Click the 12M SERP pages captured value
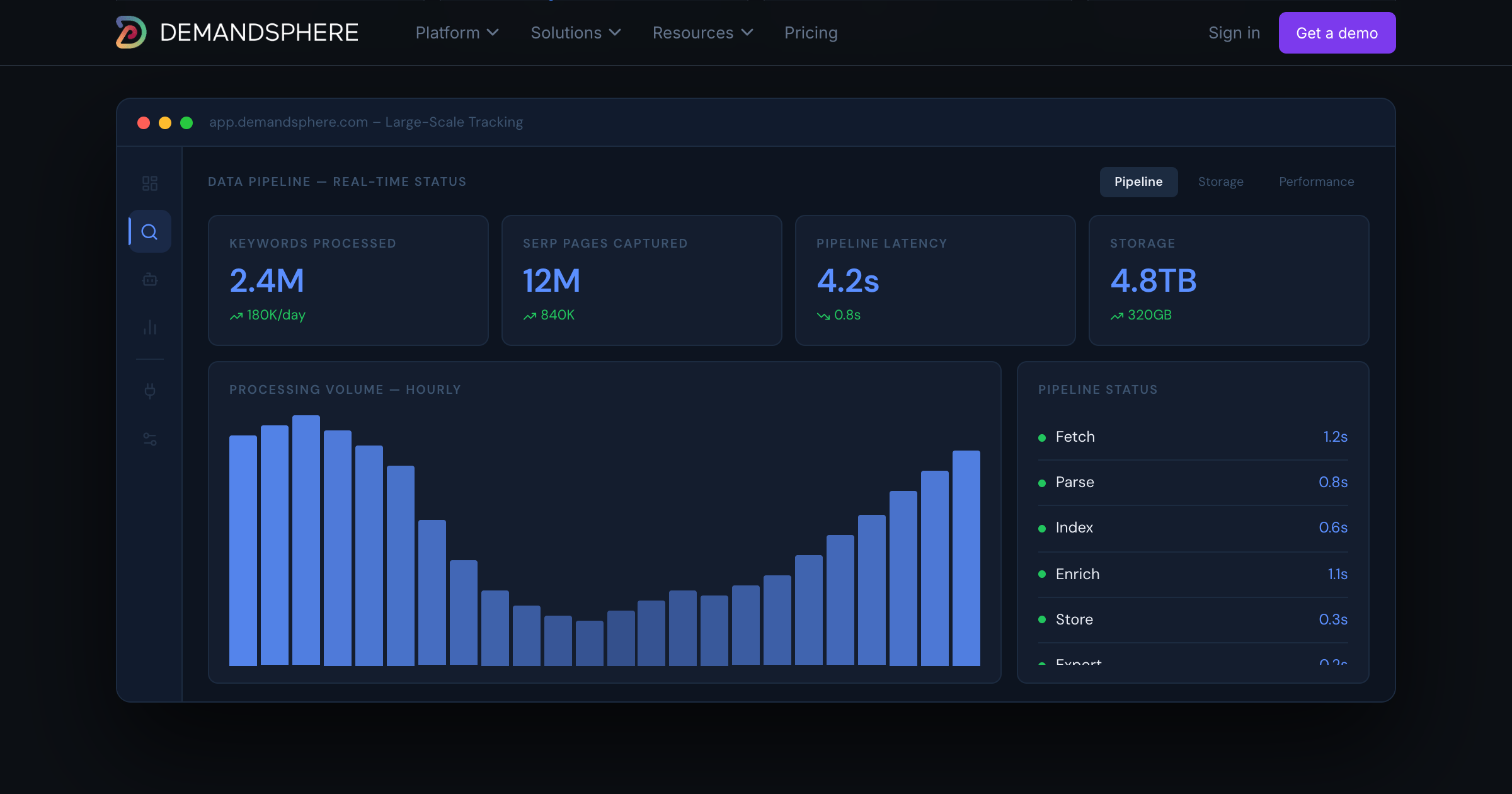 pos(551,280)
